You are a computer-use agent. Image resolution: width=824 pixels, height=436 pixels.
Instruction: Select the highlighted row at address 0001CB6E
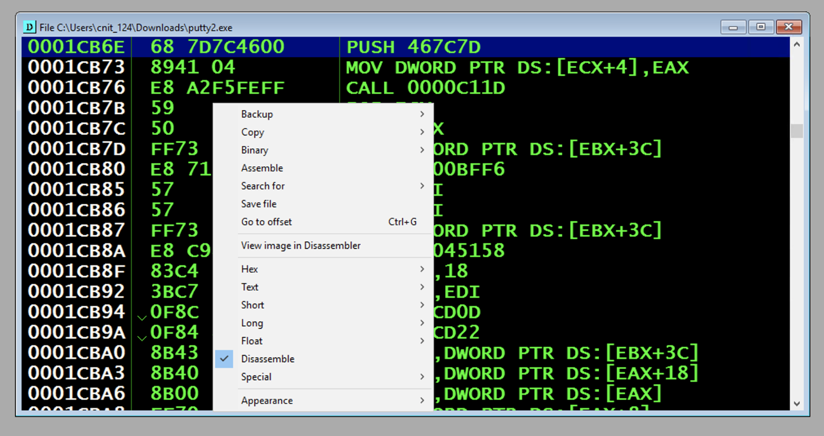pos(406,47)
